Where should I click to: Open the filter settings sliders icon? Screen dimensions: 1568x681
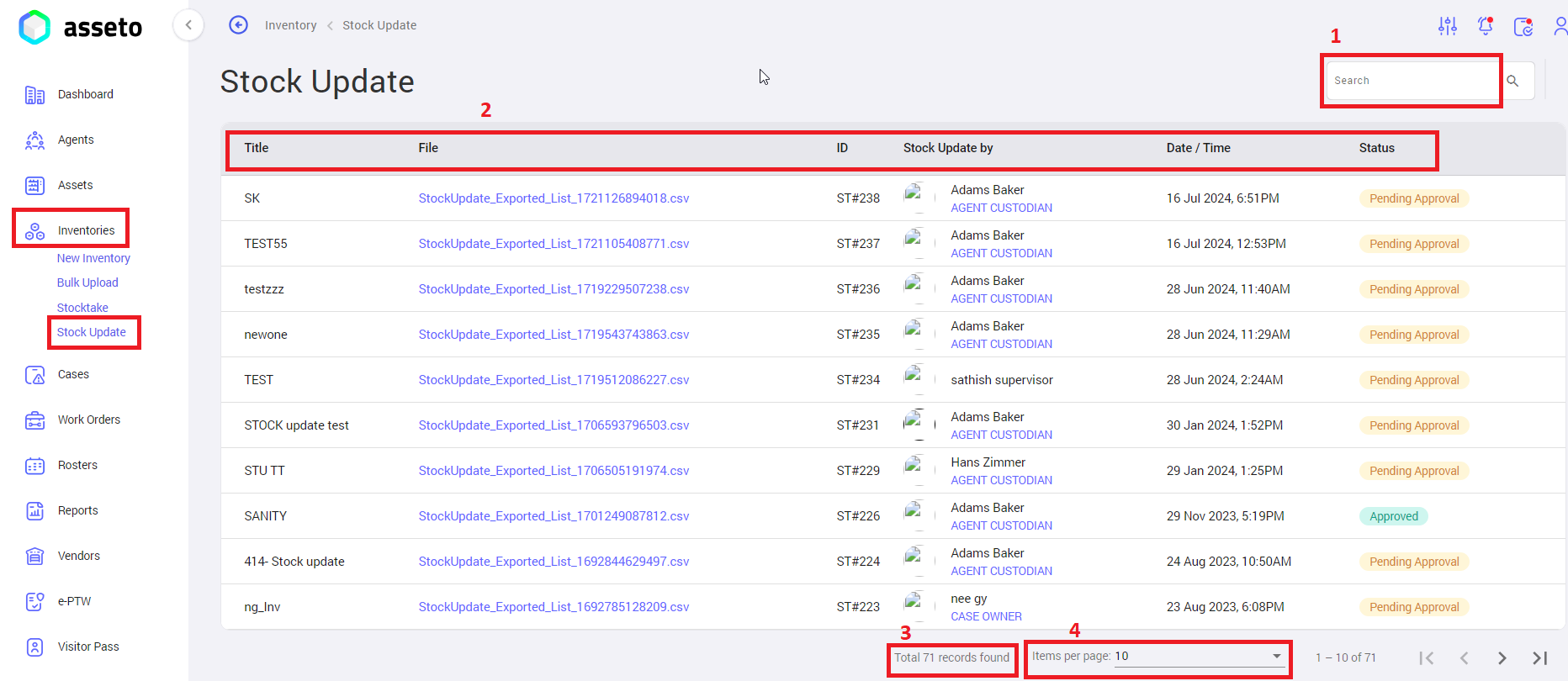pos(1447,26)
